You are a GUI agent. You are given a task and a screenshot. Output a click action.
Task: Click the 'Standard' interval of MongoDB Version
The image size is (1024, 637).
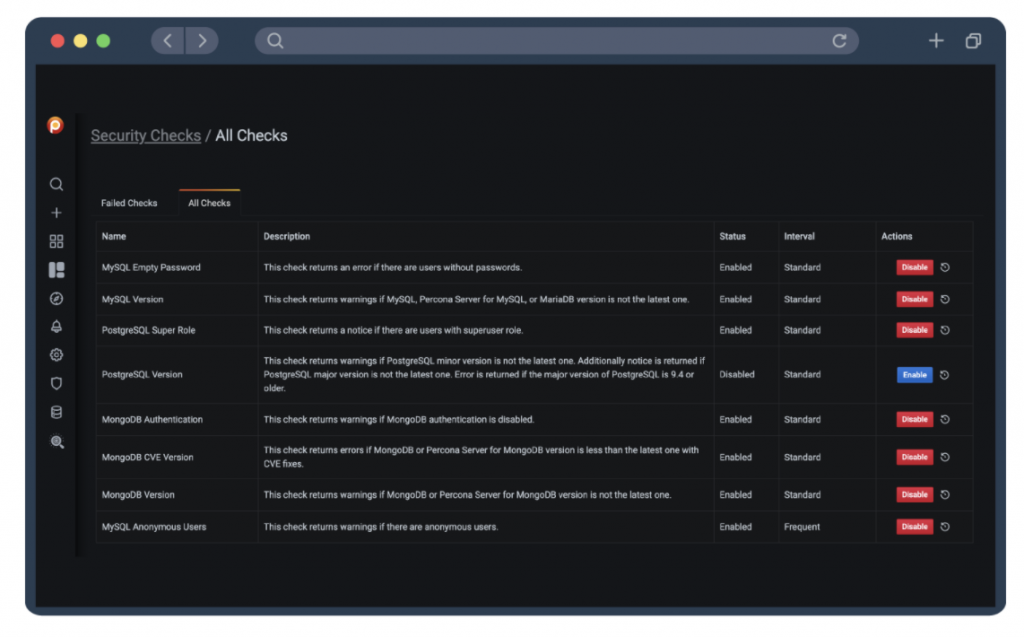click(802, 495)
